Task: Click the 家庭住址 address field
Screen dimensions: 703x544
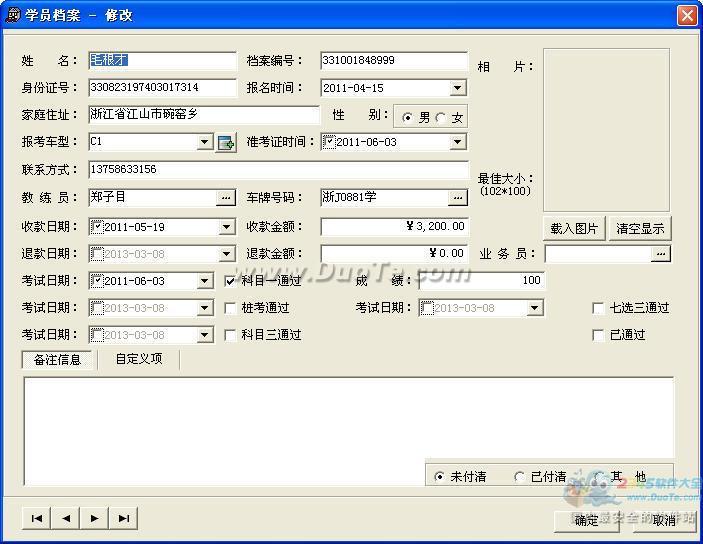Action: coord(204,115)
